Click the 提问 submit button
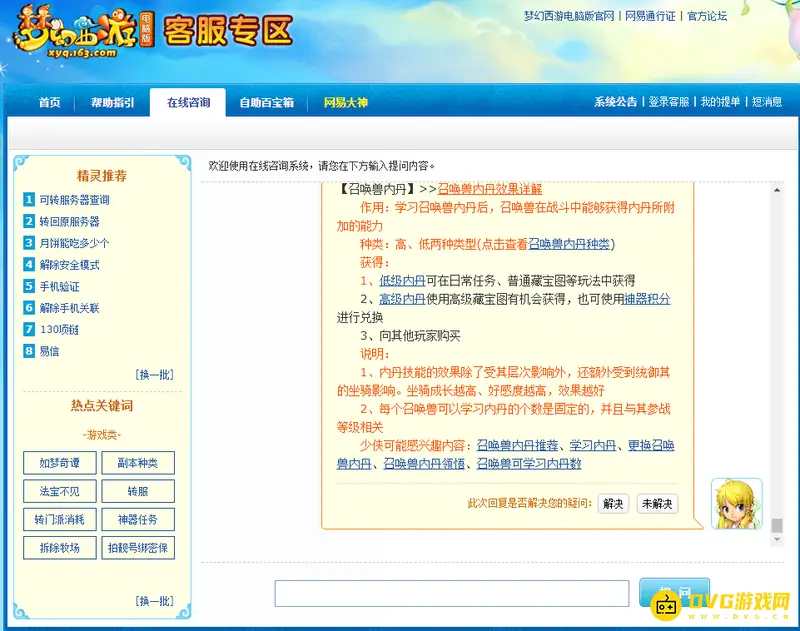The image size is (800, 631). [674, 593]
